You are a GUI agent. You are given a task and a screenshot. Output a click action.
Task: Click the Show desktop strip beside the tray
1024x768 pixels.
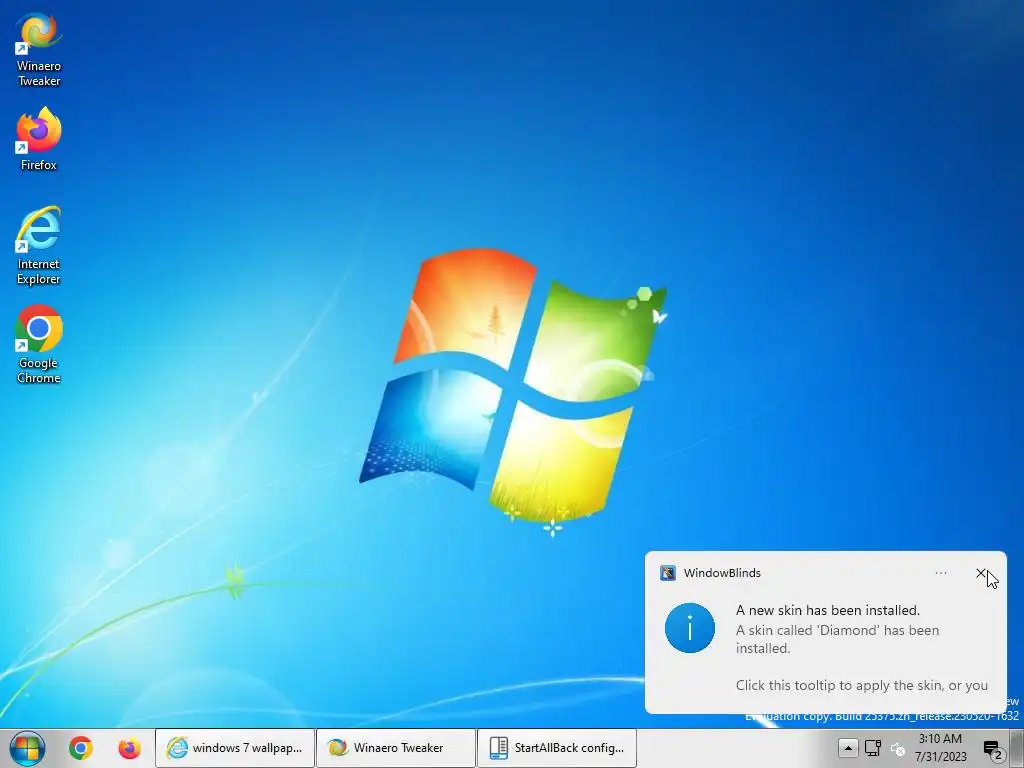click(1017, 748)
